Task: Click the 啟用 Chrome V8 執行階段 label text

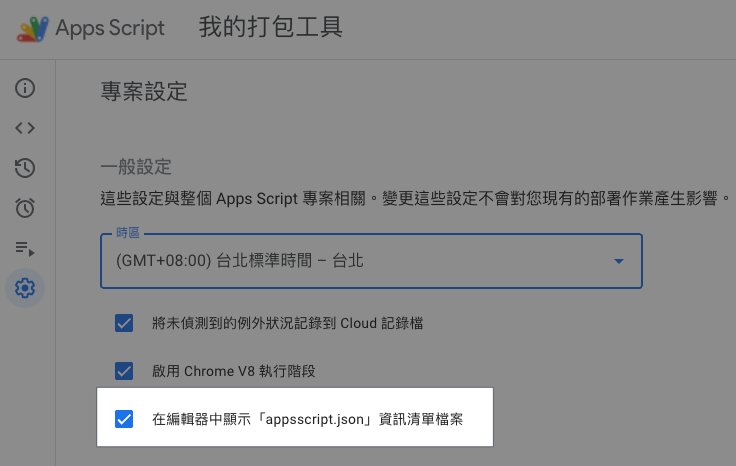Action: tap(233, 371)
